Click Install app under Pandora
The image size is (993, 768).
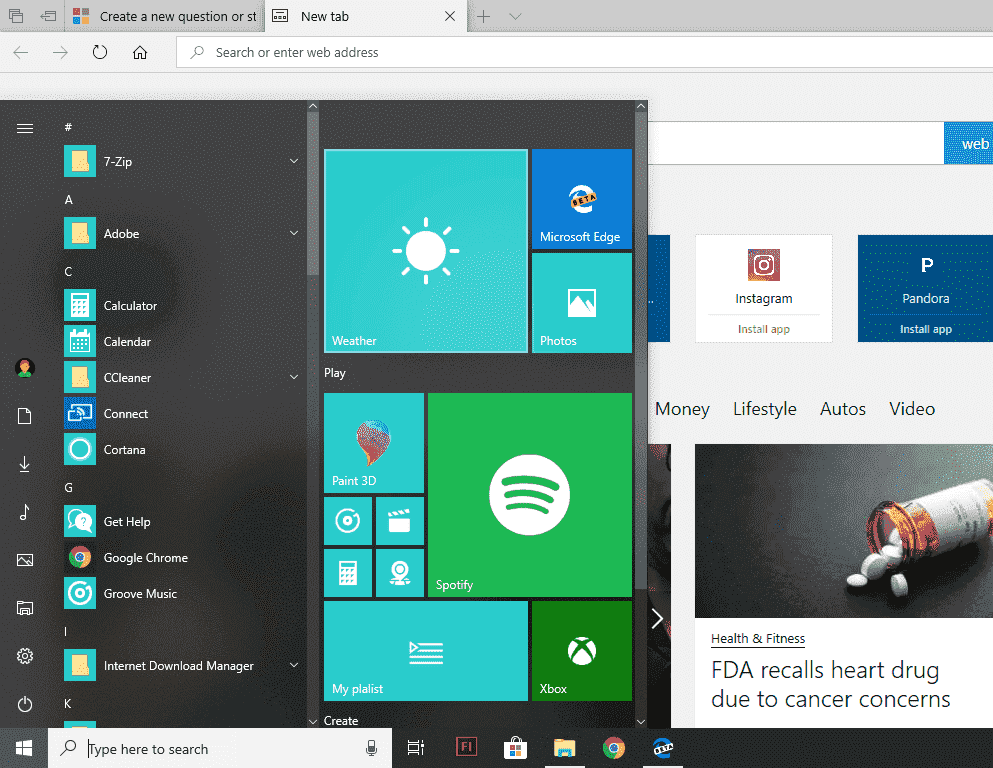pos(926,329)
